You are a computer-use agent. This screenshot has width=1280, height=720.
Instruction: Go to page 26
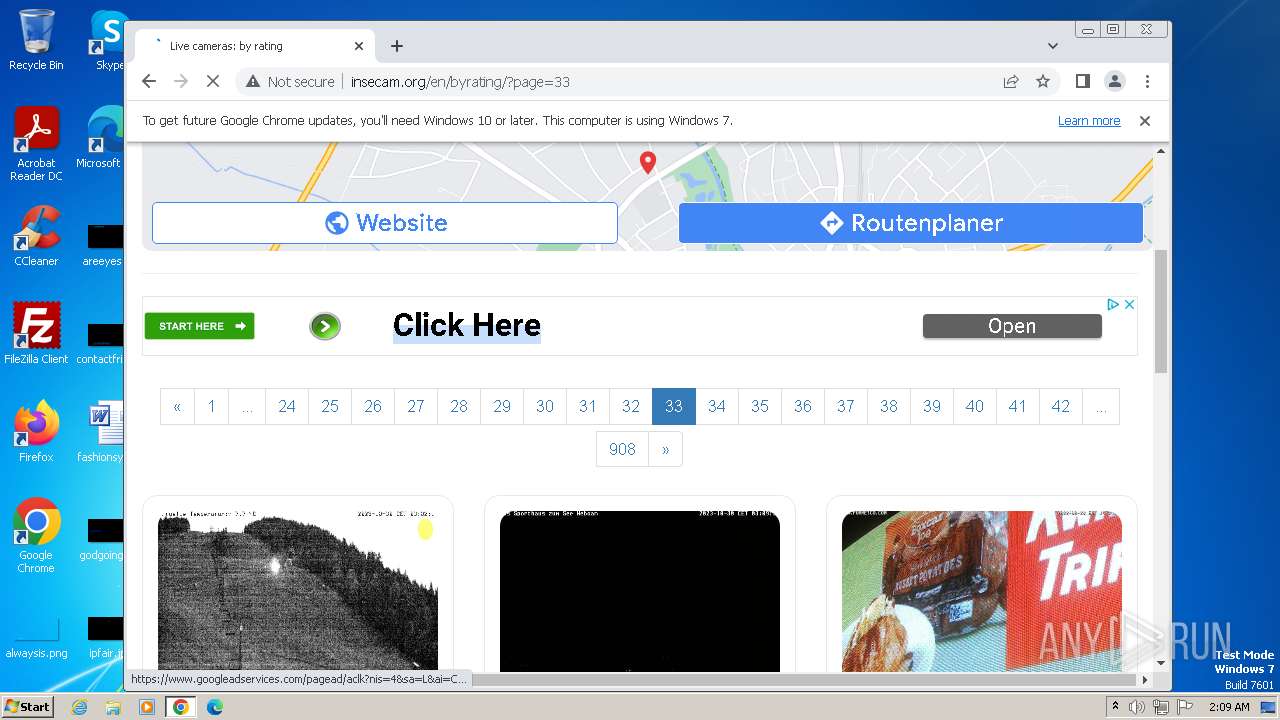(x=373, y=406)
